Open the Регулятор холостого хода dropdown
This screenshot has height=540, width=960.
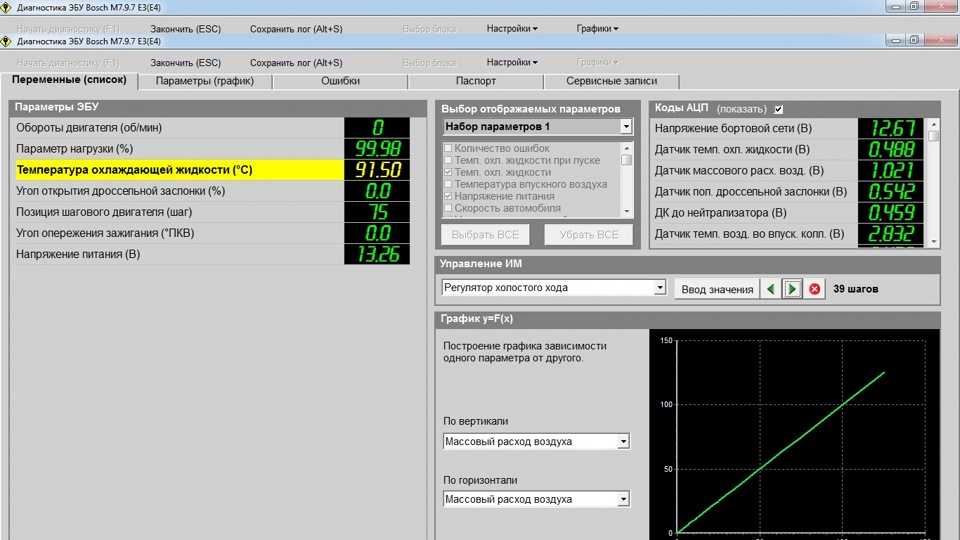point(659,288)
